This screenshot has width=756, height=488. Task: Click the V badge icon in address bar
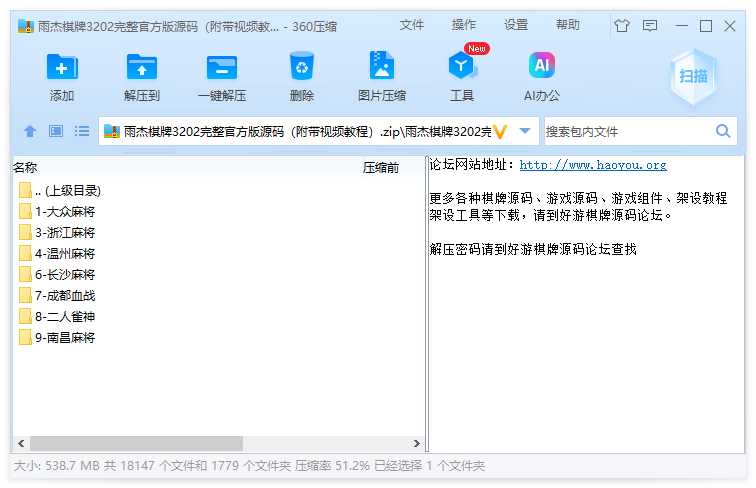[x=500, y=132]
